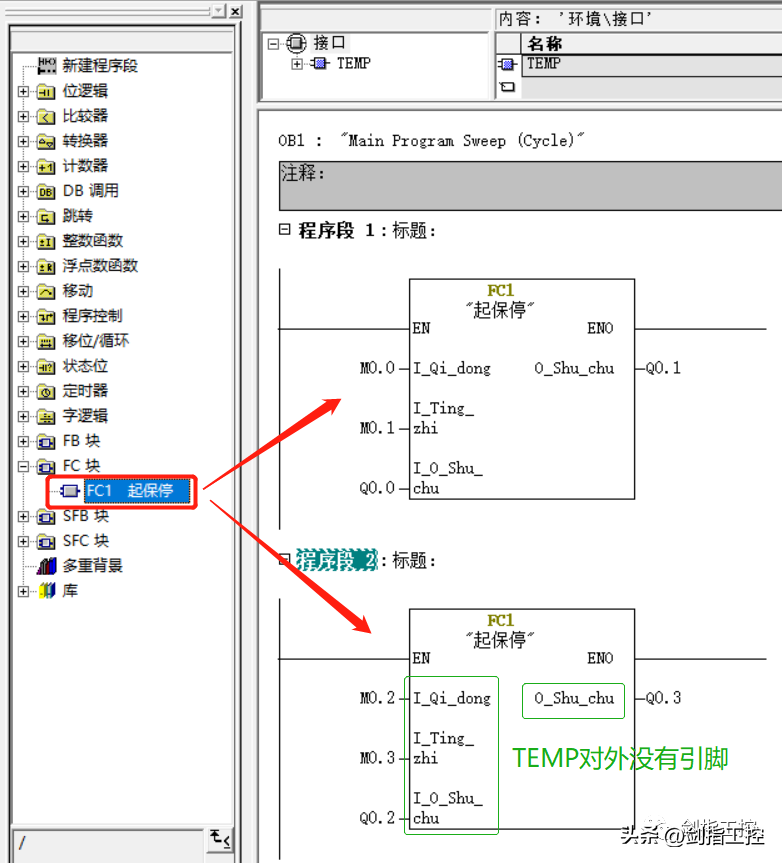Collapse the FC 块 tree node
The image size is (782, 863).
[24, 466]
